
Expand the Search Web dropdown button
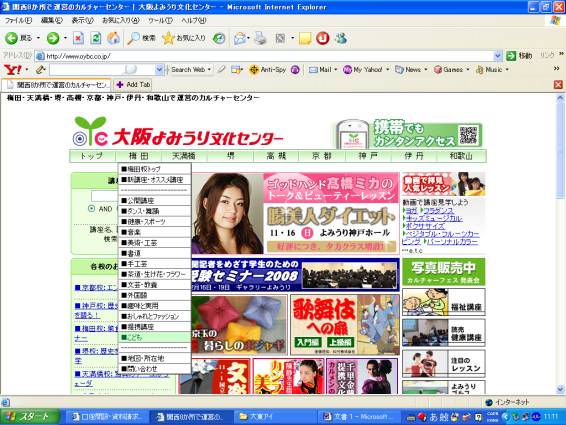tap(209, 69)
